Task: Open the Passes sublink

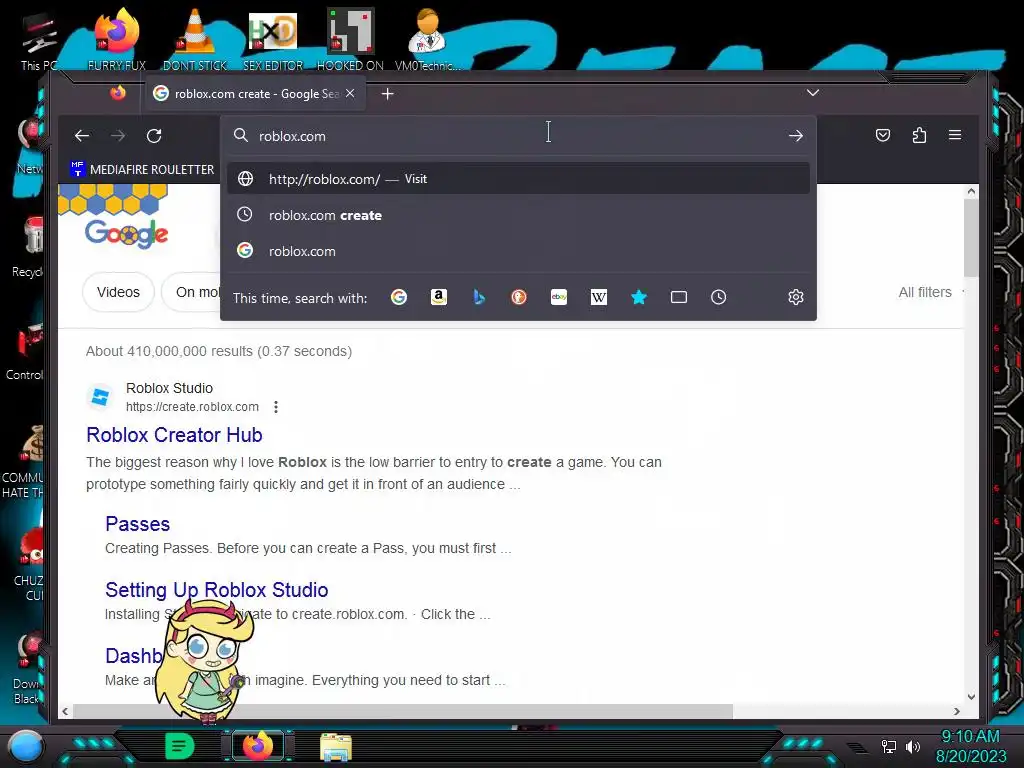Action: coord(137,524)
